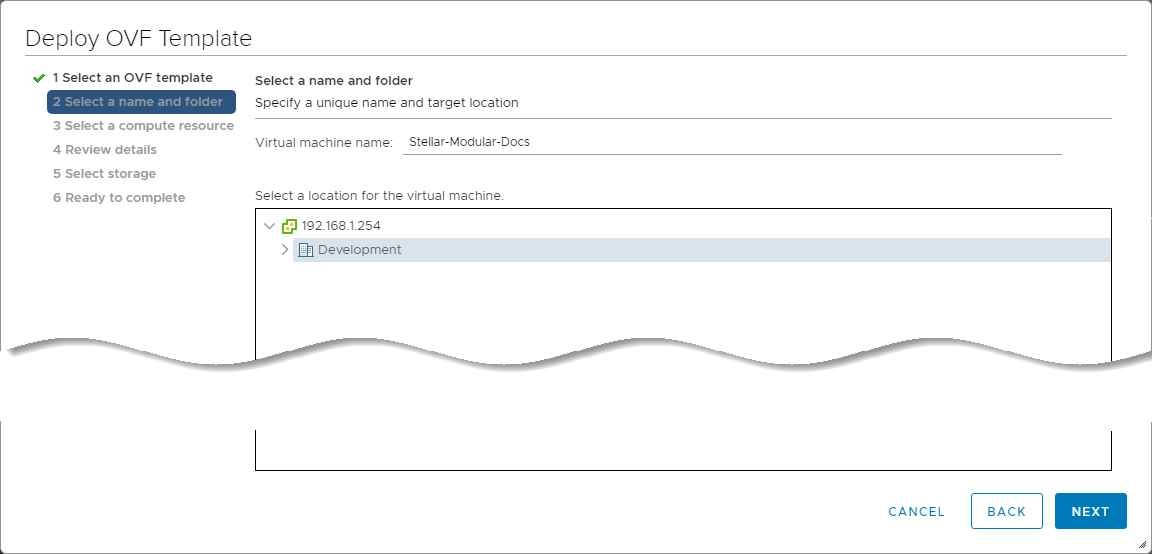Collapse the 192.168.1.254 tree node
The width and height of the screenshot is (1152, 554).
(269, 226)
